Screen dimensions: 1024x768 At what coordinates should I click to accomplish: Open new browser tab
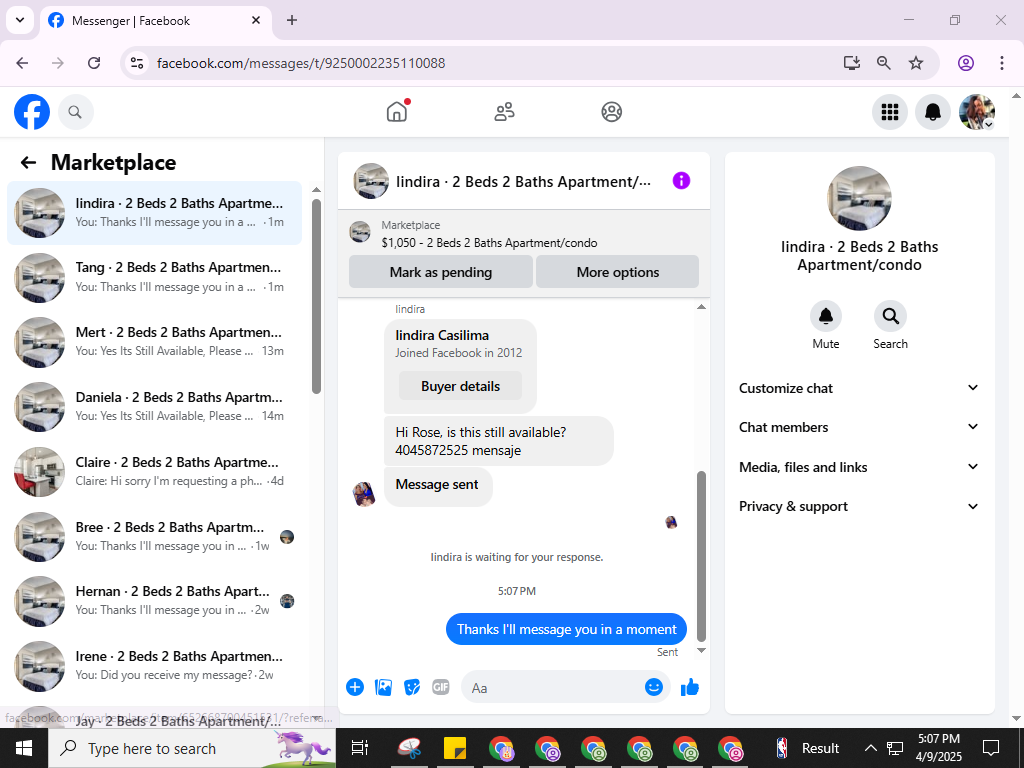pos(292,20)
